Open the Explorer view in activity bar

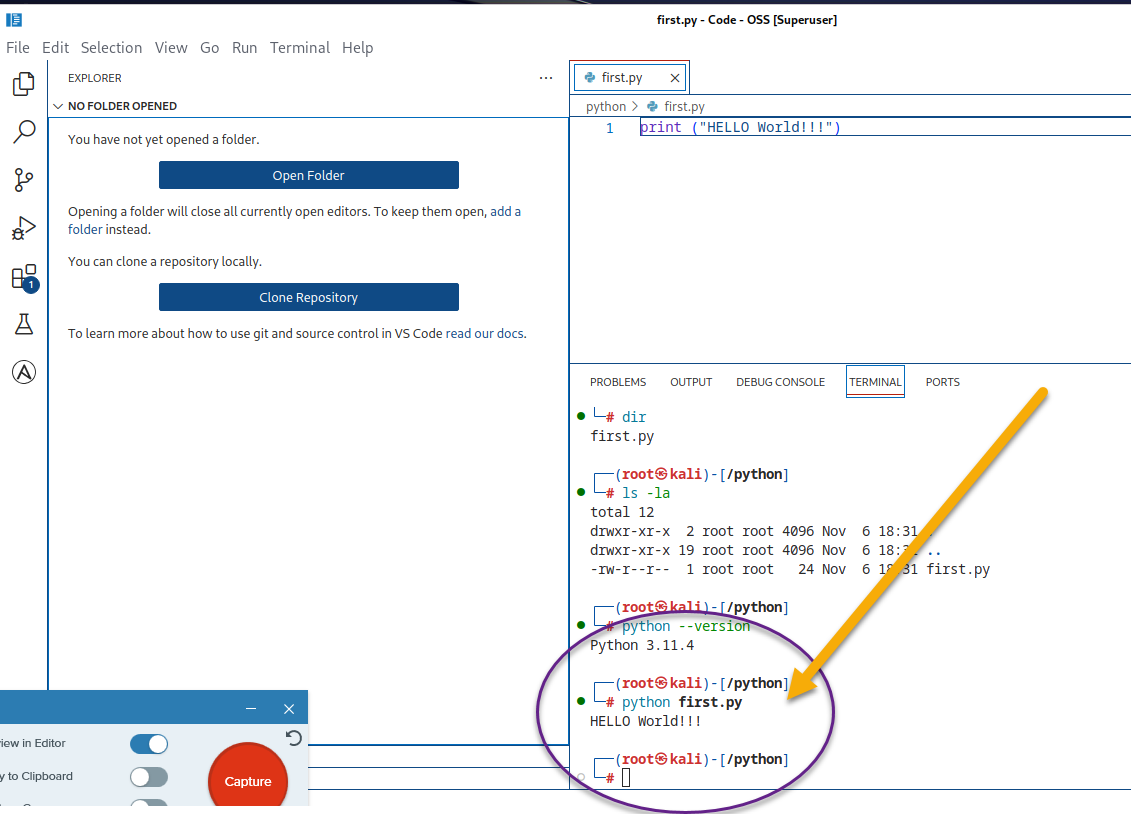tap(24, 84)
